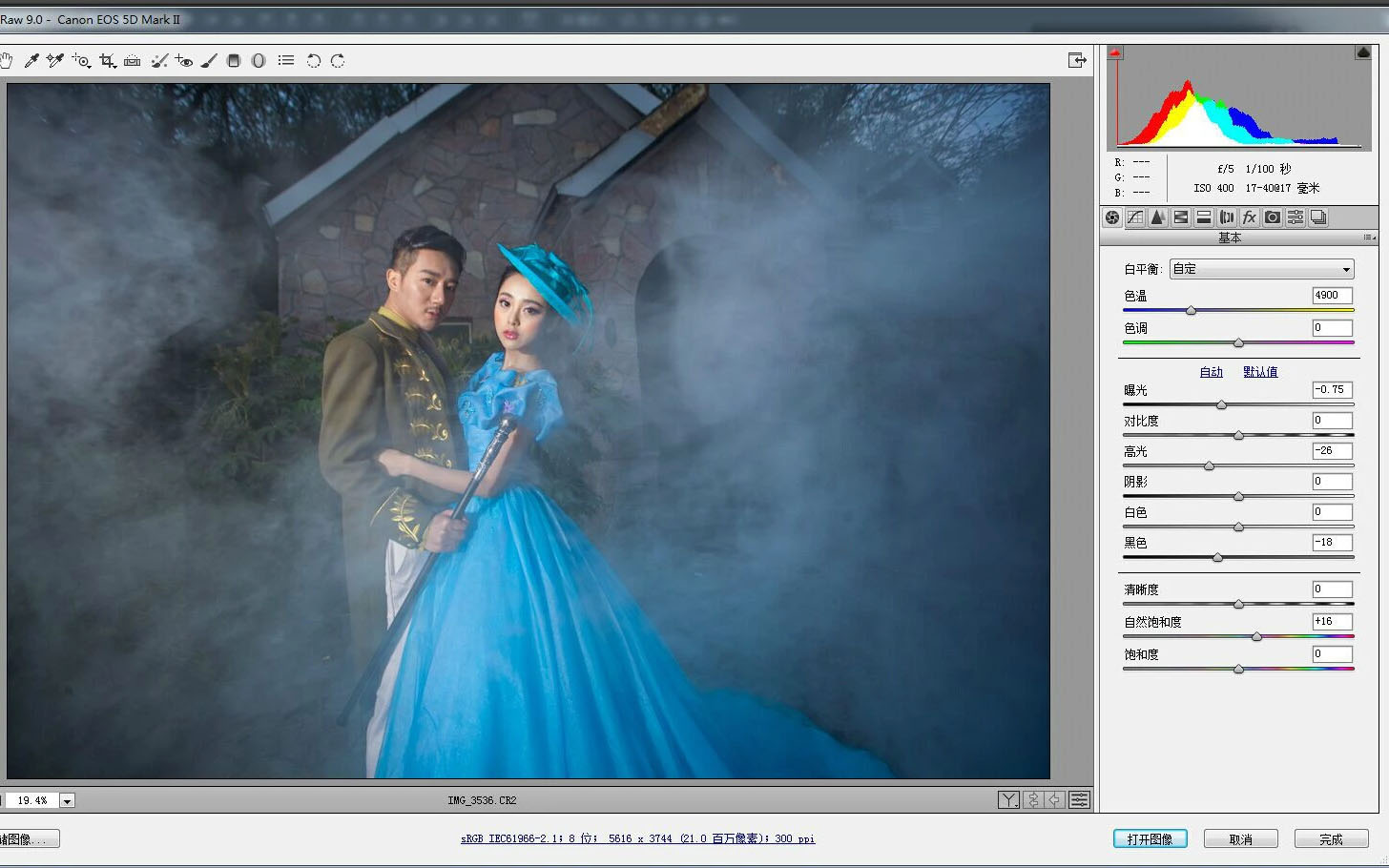Click the shadows value field
The image size is (1389, 868).
pos(1332,482)
